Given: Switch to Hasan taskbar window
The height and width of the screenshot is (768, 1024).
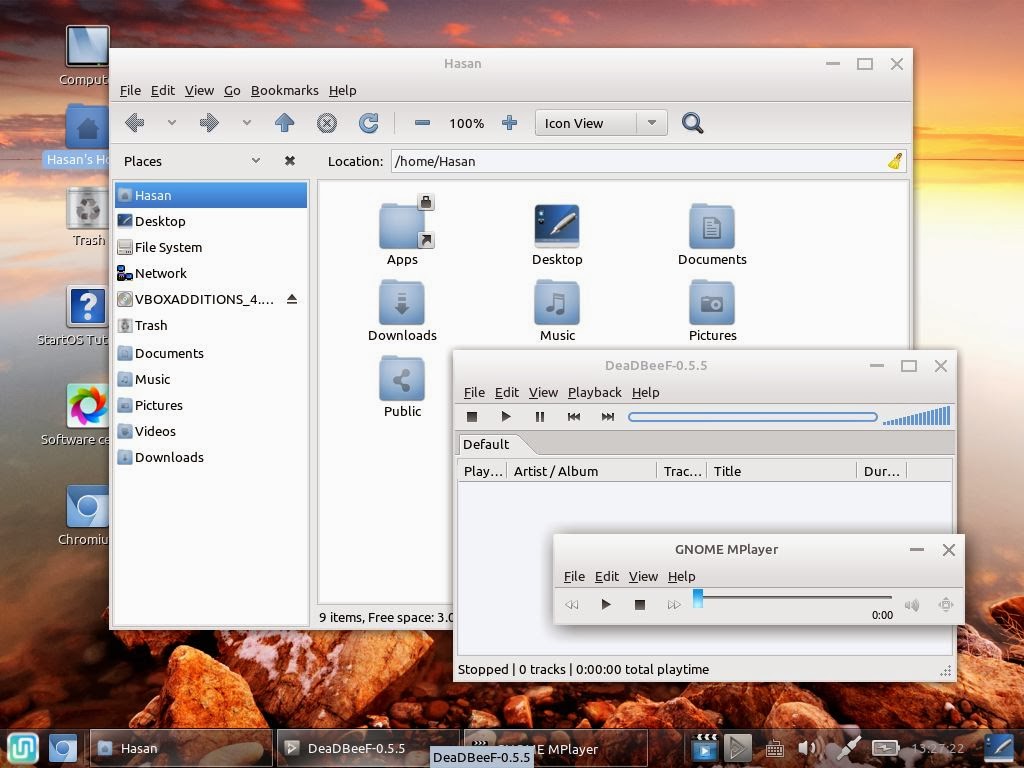Looking at the screenshot, I should (x=180, y=748).
